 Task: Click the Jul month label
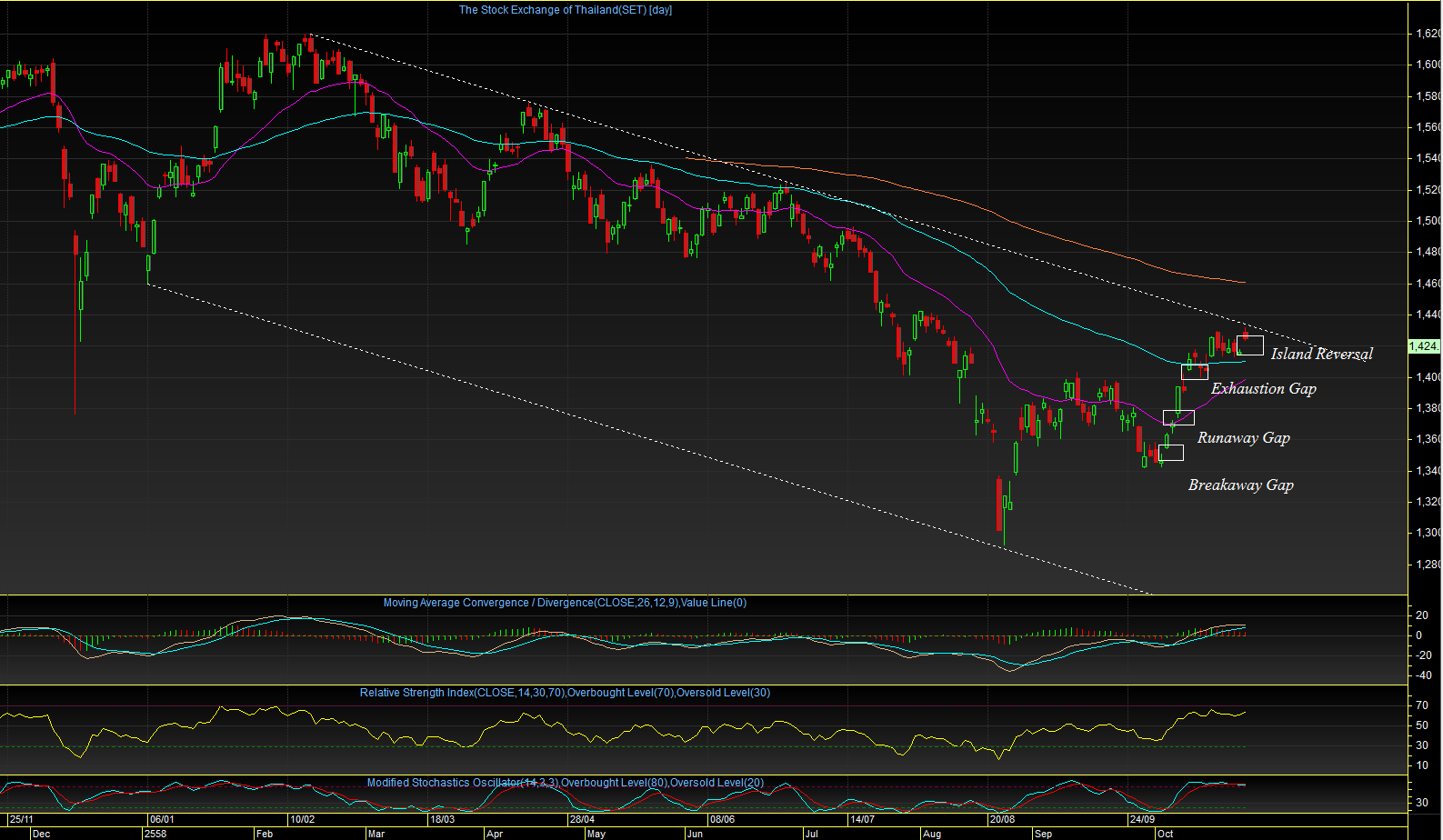click(811, 834)
